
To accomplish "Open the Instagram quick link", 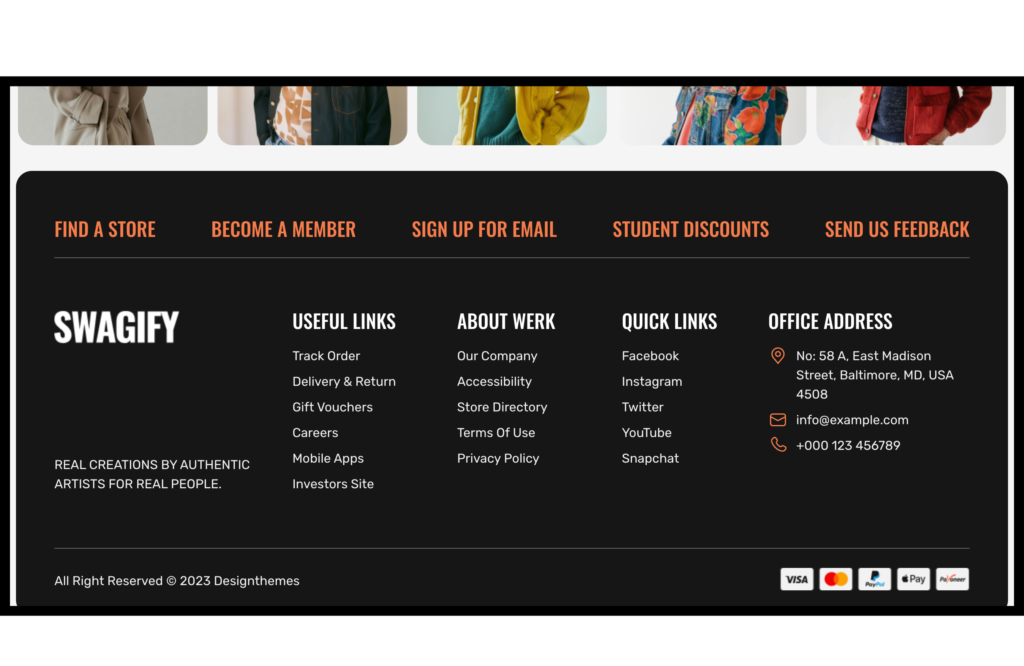I will point(652,382).
